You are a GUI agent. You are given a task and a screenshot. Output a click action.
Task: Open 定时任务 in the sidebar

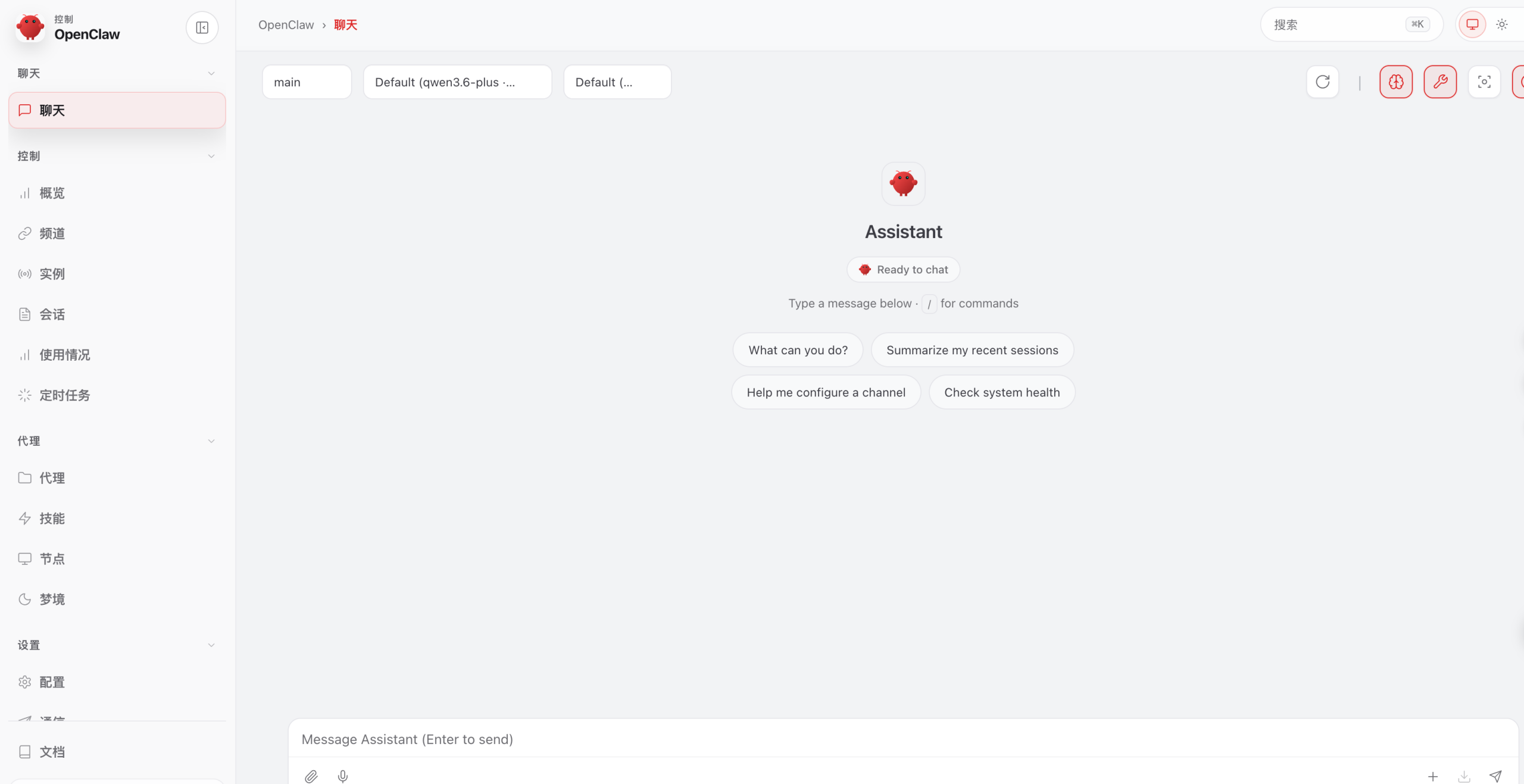click(64, 395)
